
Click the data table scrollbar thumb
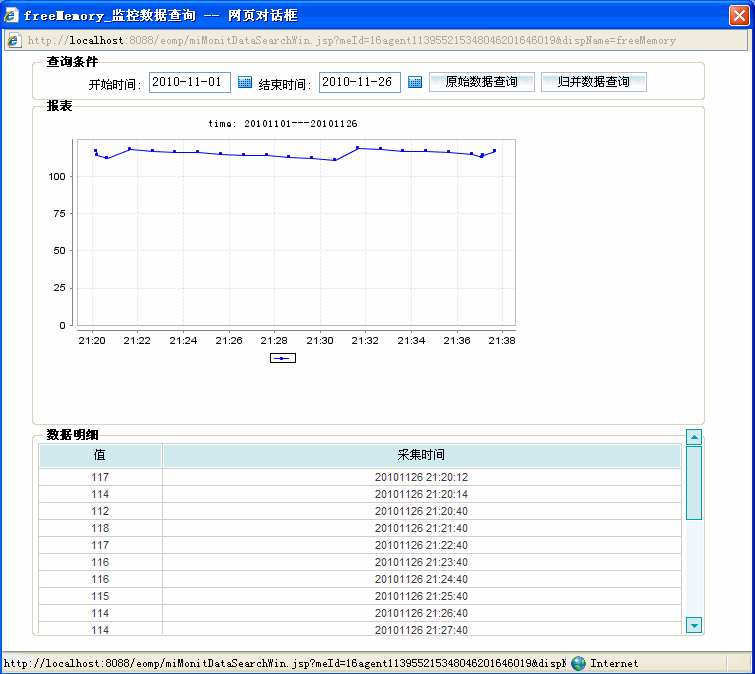(x=694, y=483)
